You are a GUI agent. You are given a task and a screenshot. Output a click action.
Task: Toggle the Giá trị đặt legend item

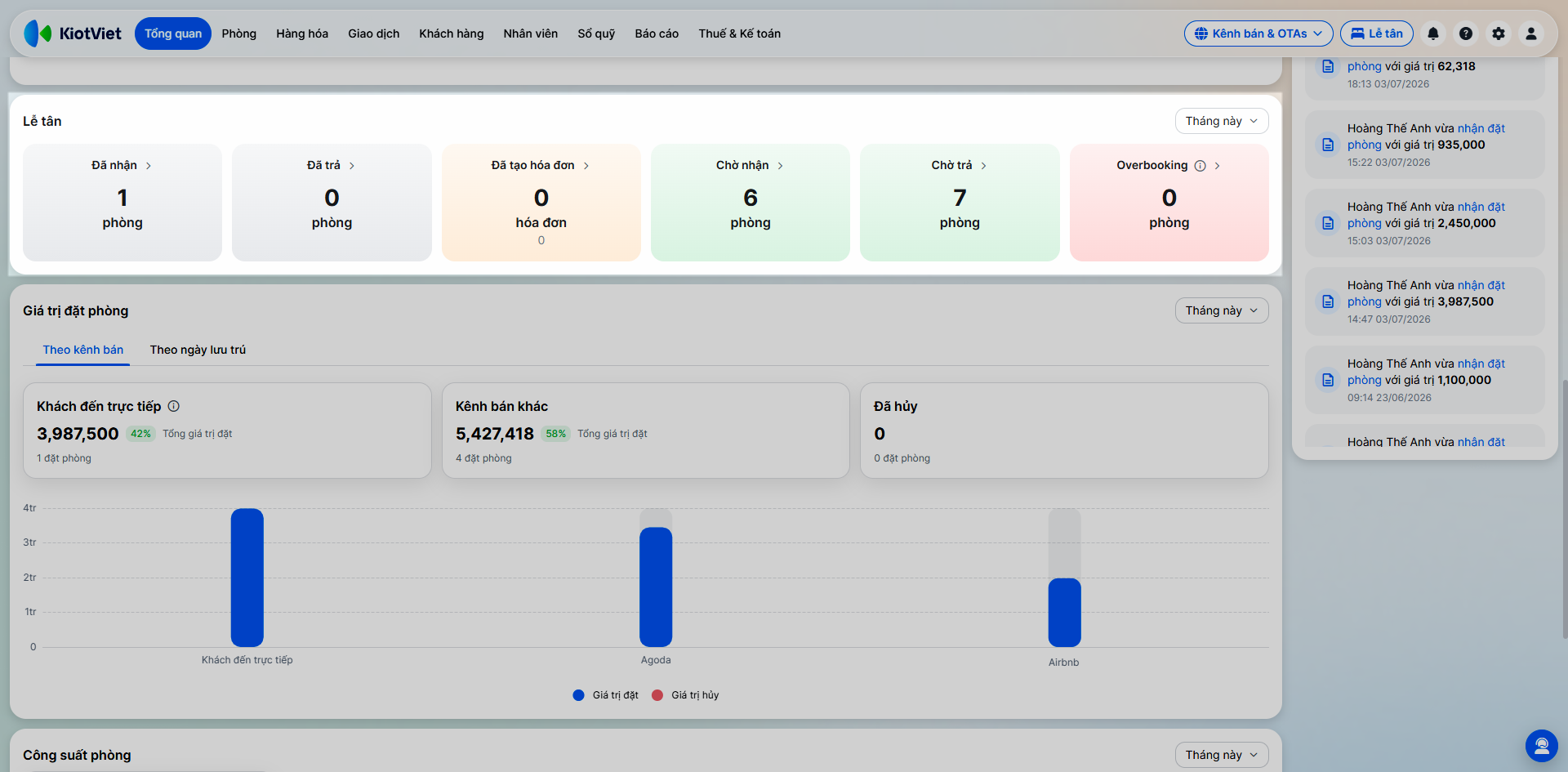pyautogui.click(x=606, y=695)
